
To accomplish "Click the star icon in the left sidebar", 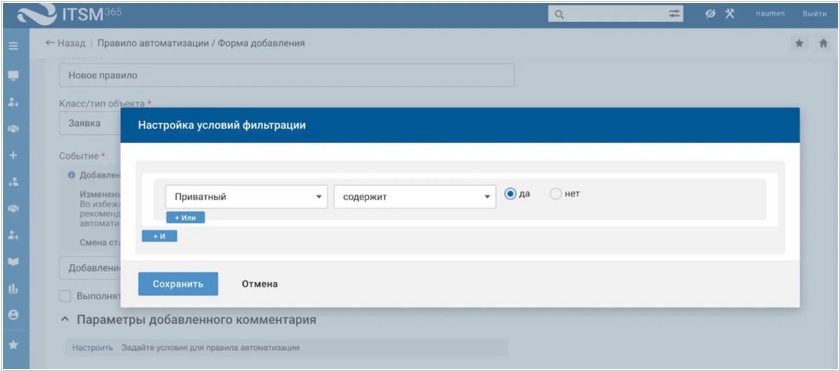I will coord(13,345).
